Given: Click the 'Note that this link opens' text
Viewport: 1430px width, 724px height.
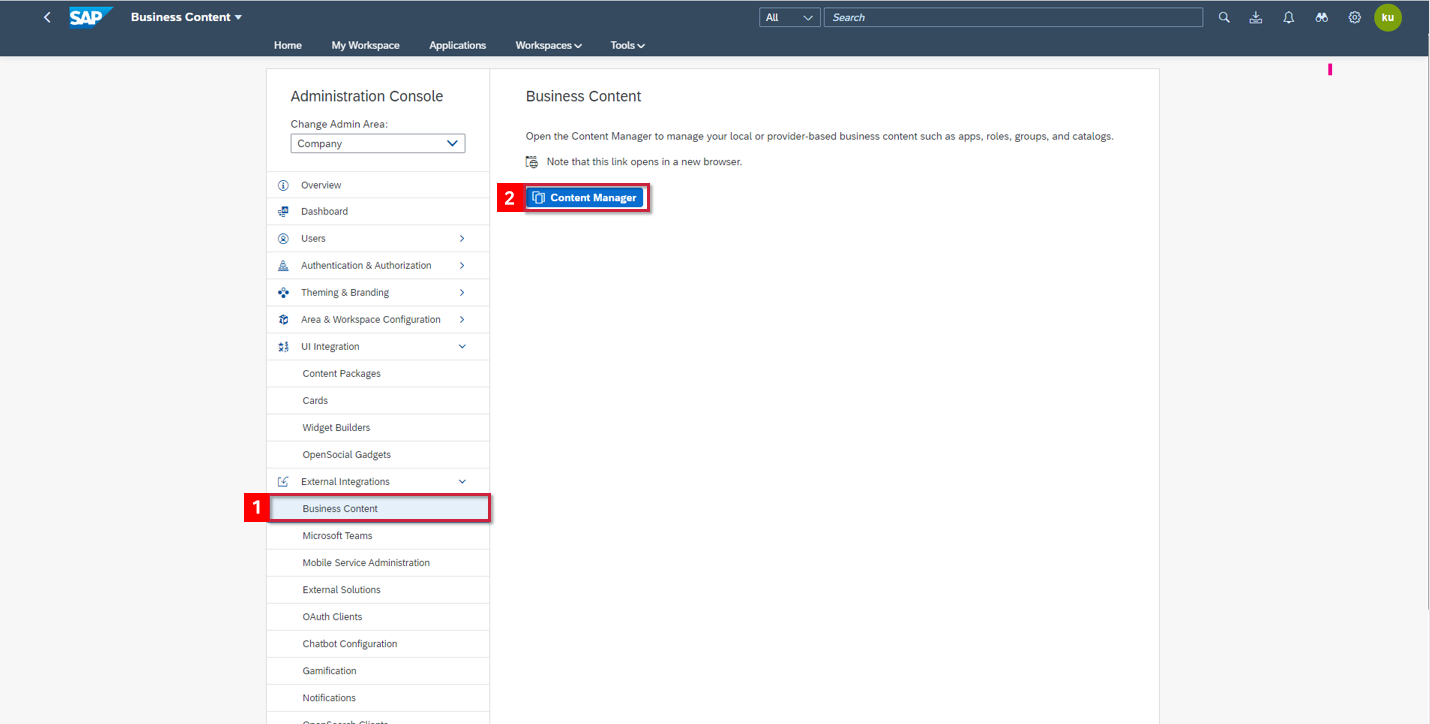Looking at the screenshot, I should (644, 162).
